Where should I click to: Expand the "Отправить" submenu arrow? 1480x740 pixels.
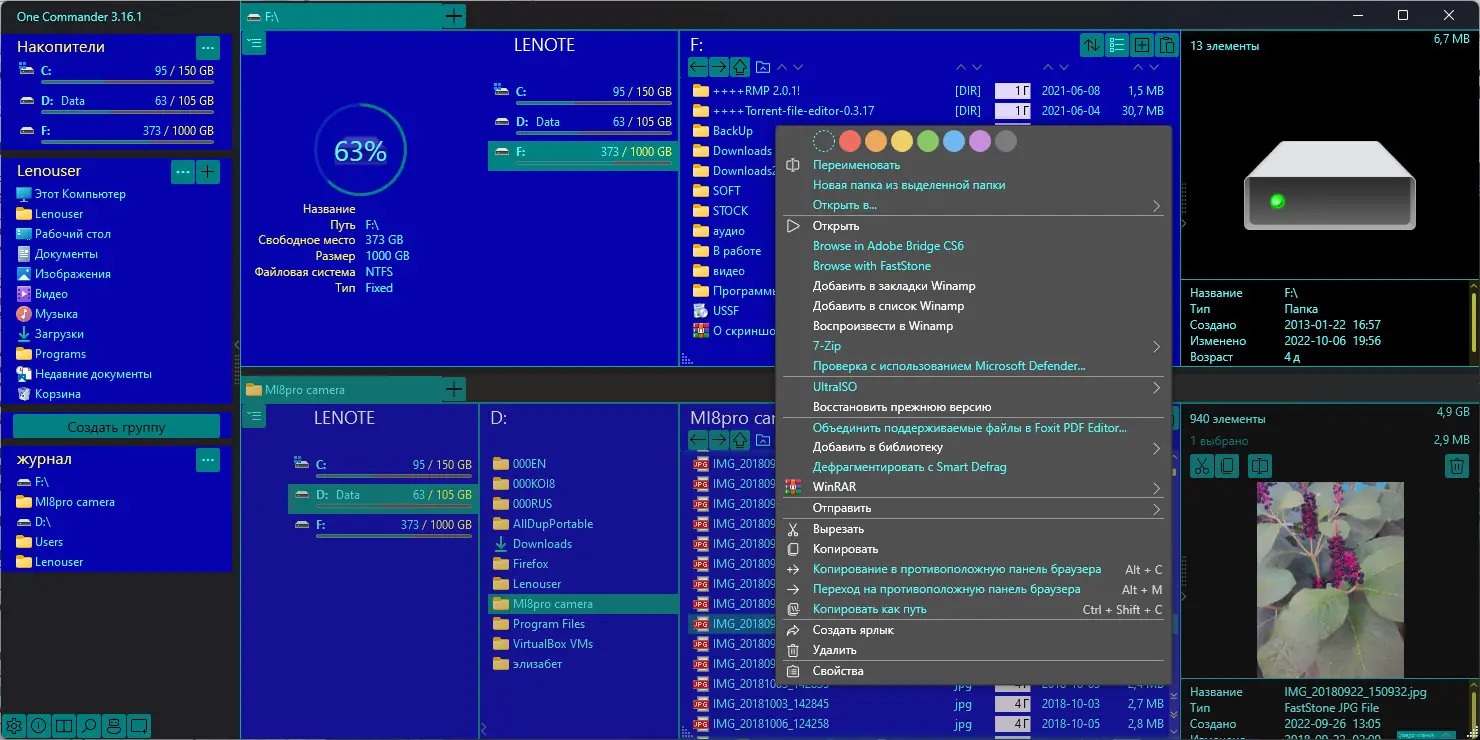pos(1156,508)
